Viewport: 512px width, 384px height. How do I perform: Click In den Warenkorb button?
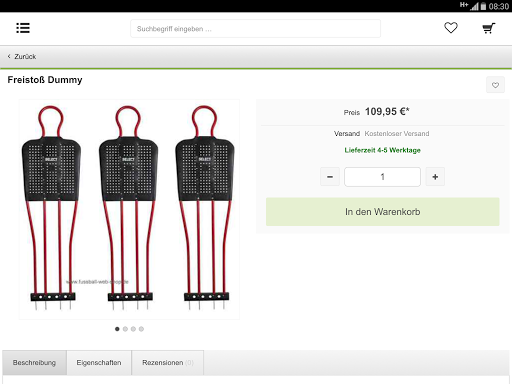click(383, 212)
